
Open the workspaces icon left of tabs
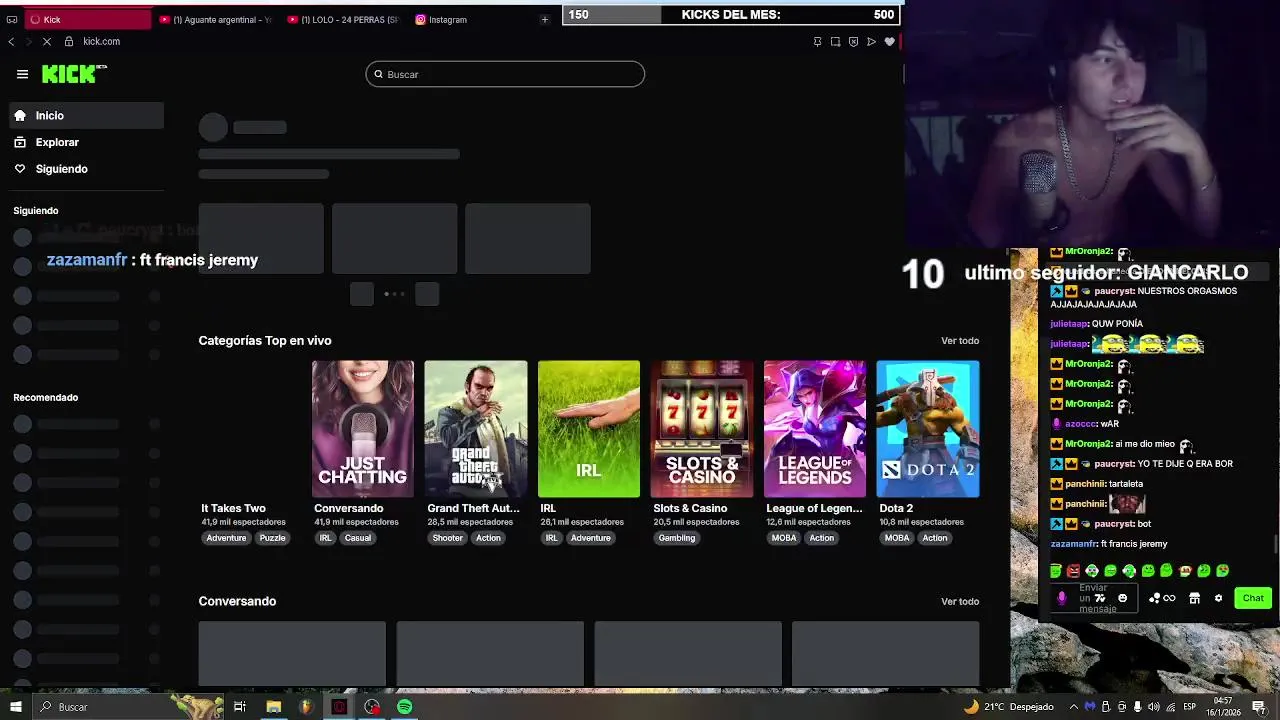tap(11, 19)
